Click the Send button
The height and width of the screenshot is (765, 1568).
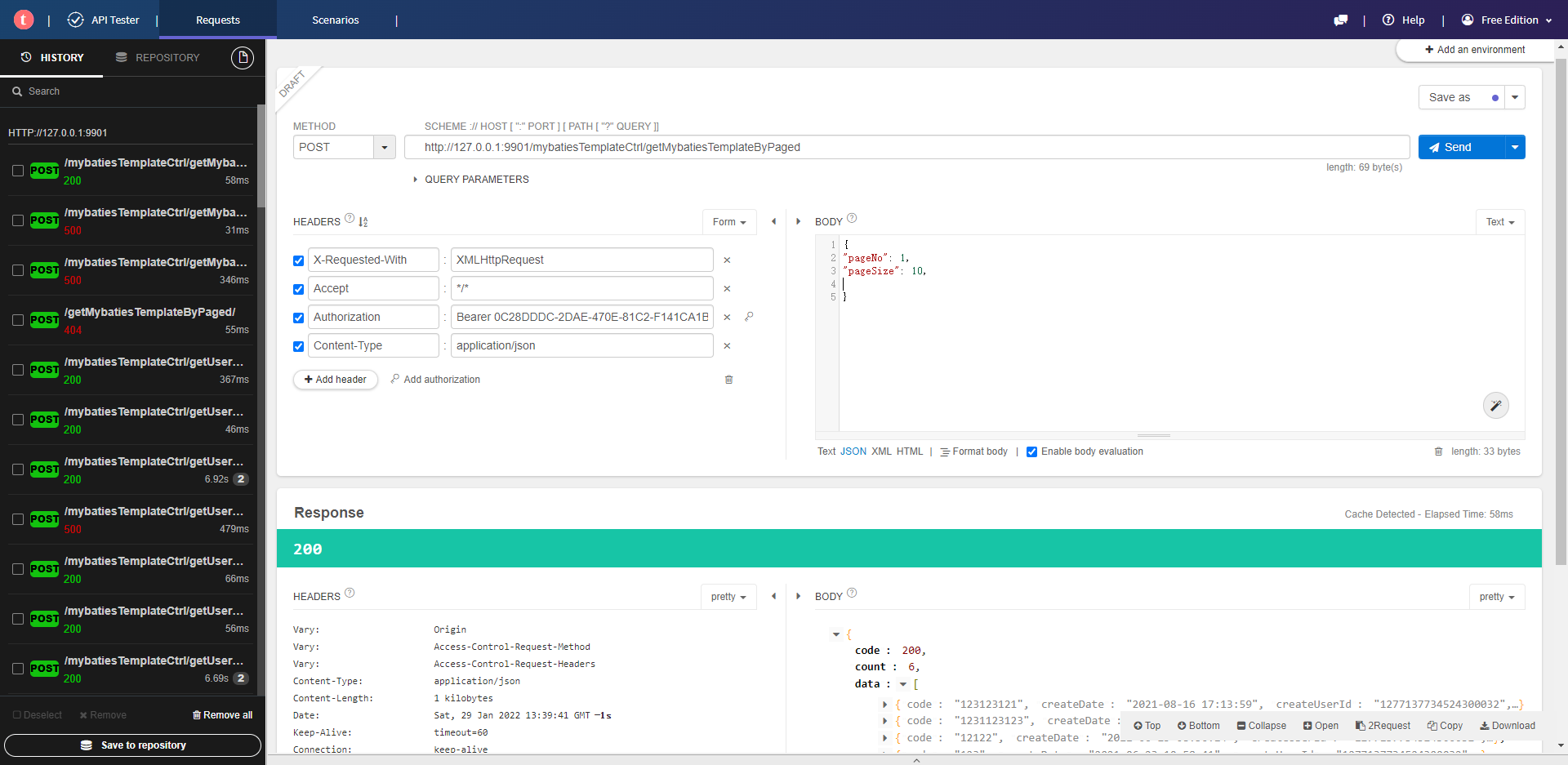point(1462,147)
